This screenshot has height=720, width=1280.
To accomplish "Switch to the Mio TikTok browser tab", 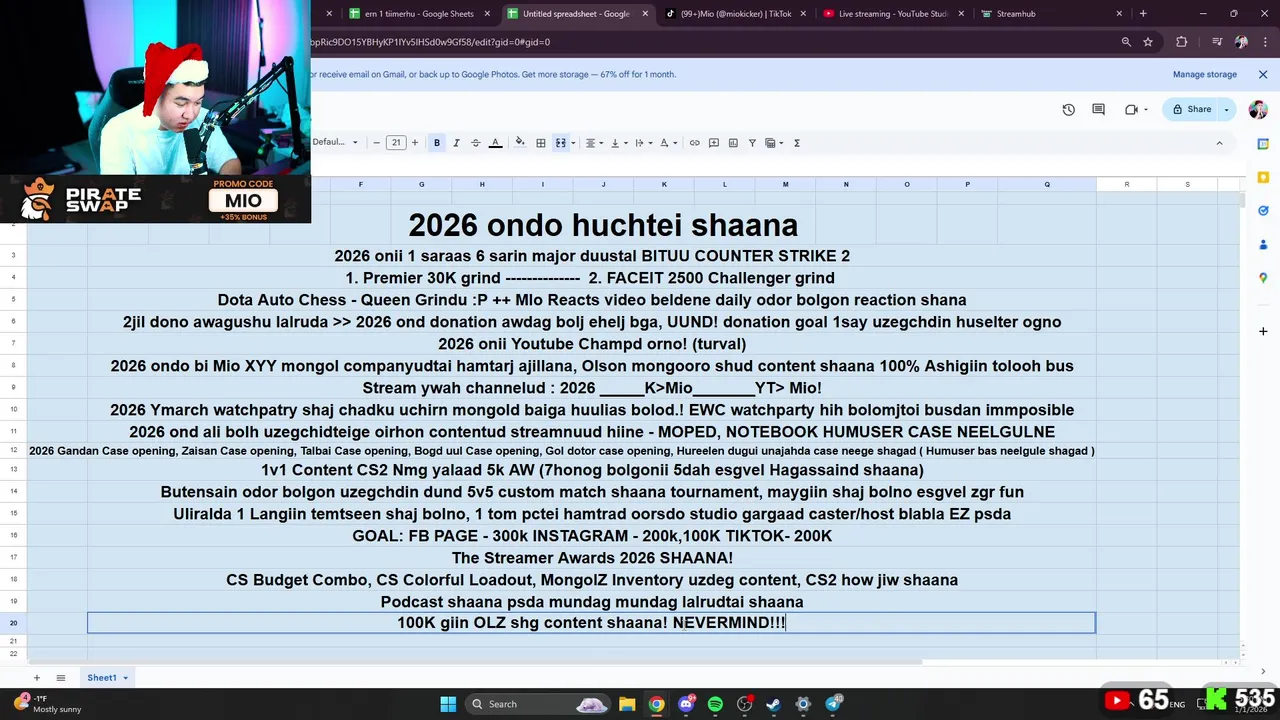I will point(737,14).
